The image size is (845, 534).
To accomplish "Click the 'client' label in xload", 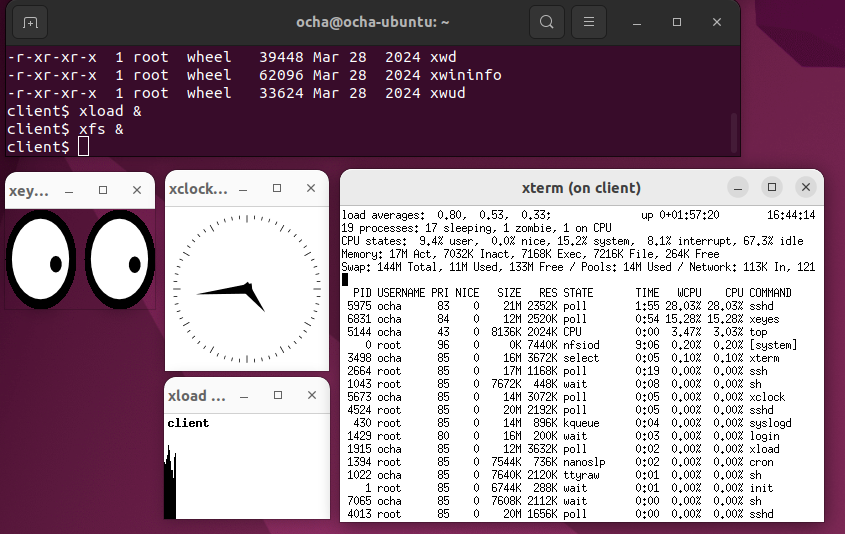I will (188, 423).
